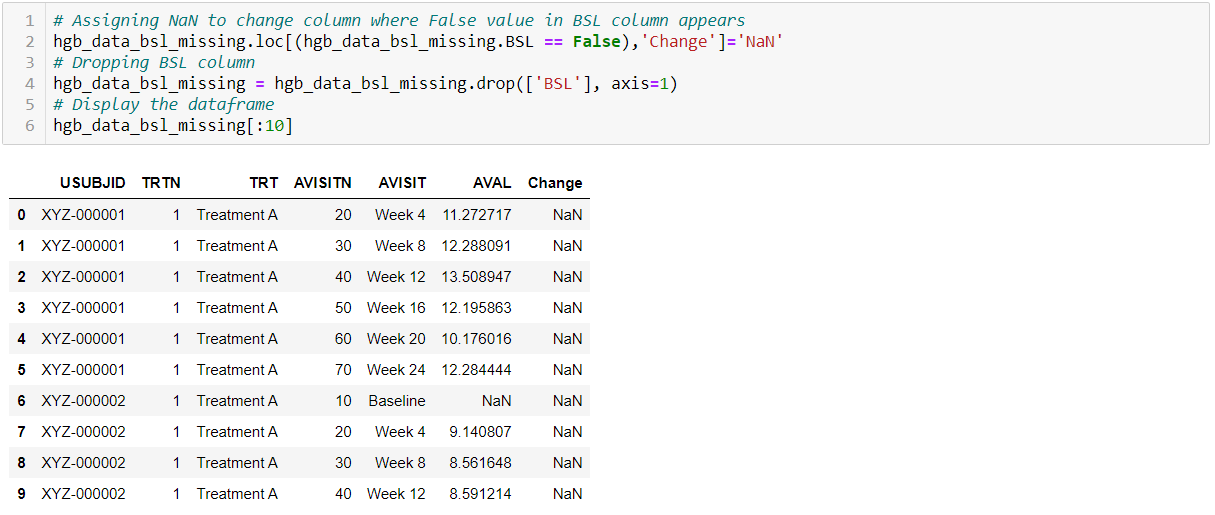Click the NaN AVAL cell in row 6

pyautogui.click(x=496, y=401)
